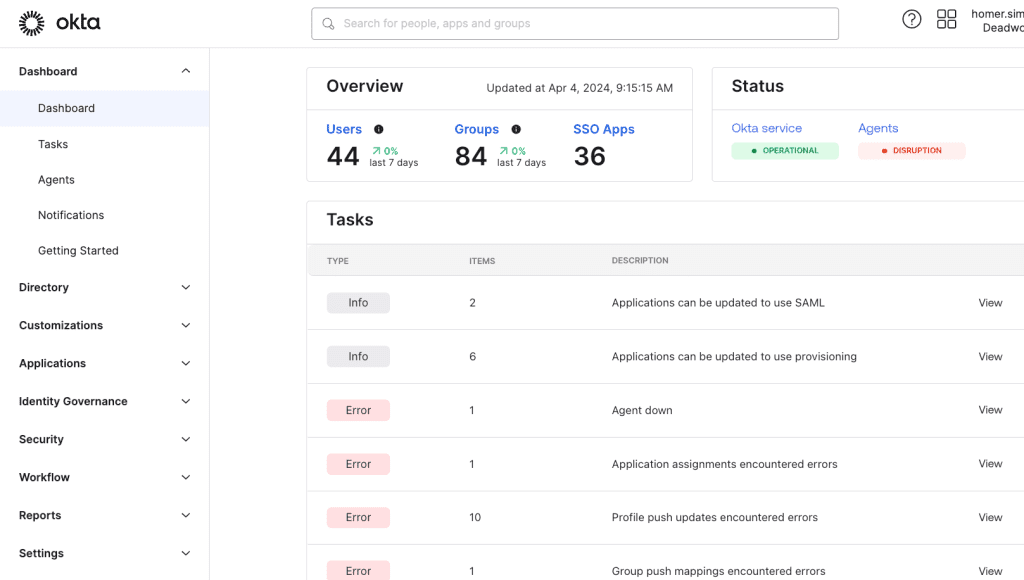Image resolution: width=1024 pixels, height=580 pixels.
Task: View Application assignments errors task
Action: 990,463
